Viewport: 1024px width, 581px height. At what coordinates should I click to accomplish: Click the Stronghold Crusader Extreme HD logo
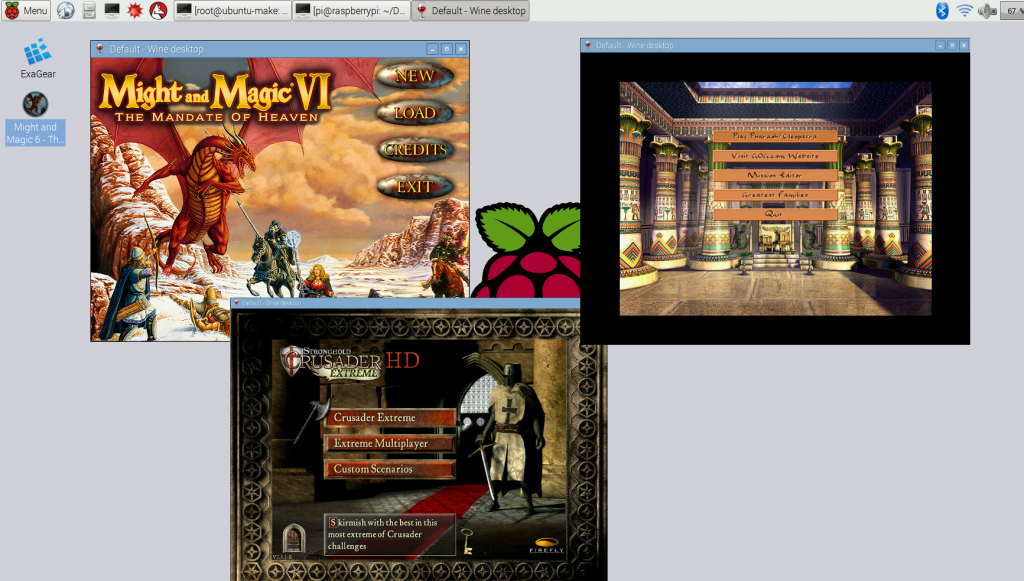(350, 361)
